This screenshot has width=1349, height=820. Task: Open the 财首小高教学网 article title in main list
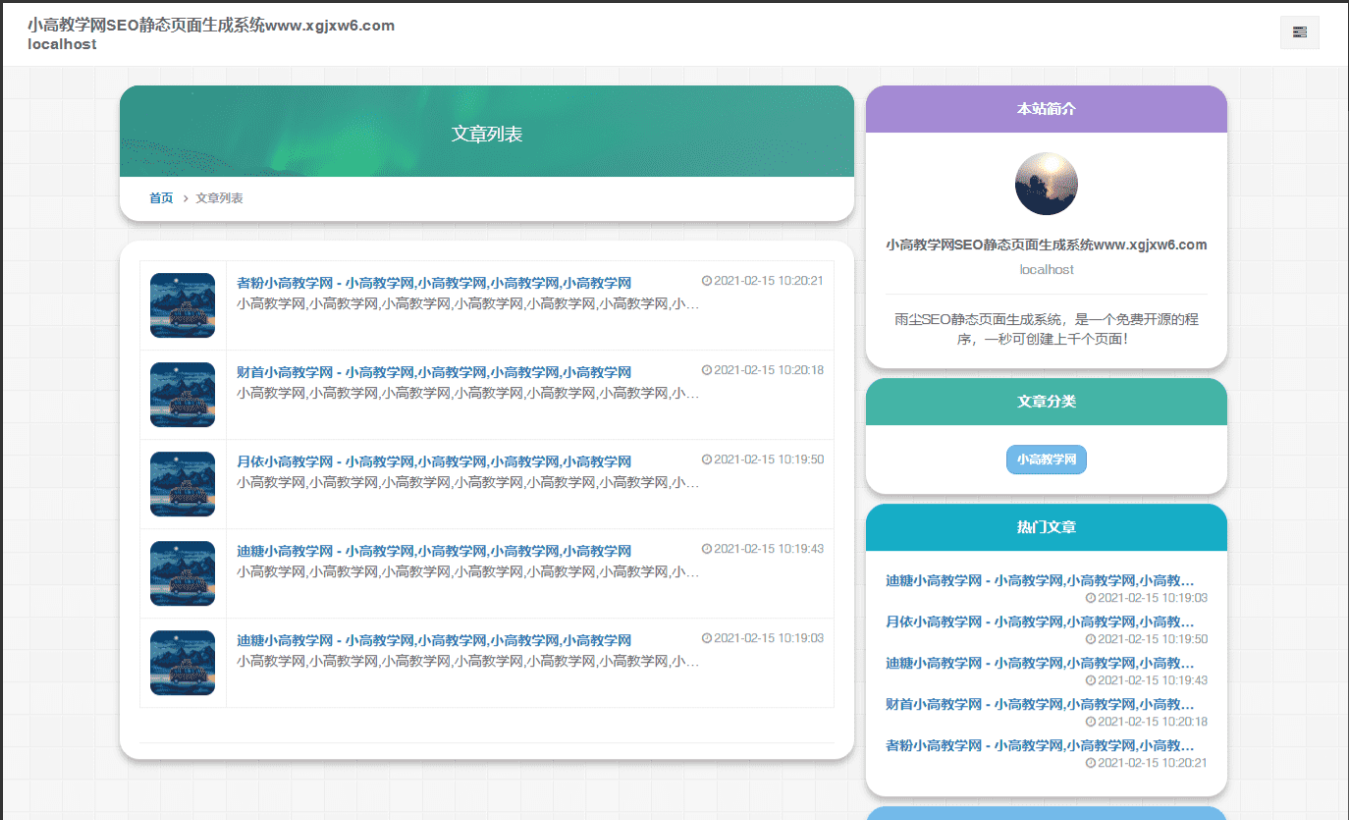coord(433,372)
